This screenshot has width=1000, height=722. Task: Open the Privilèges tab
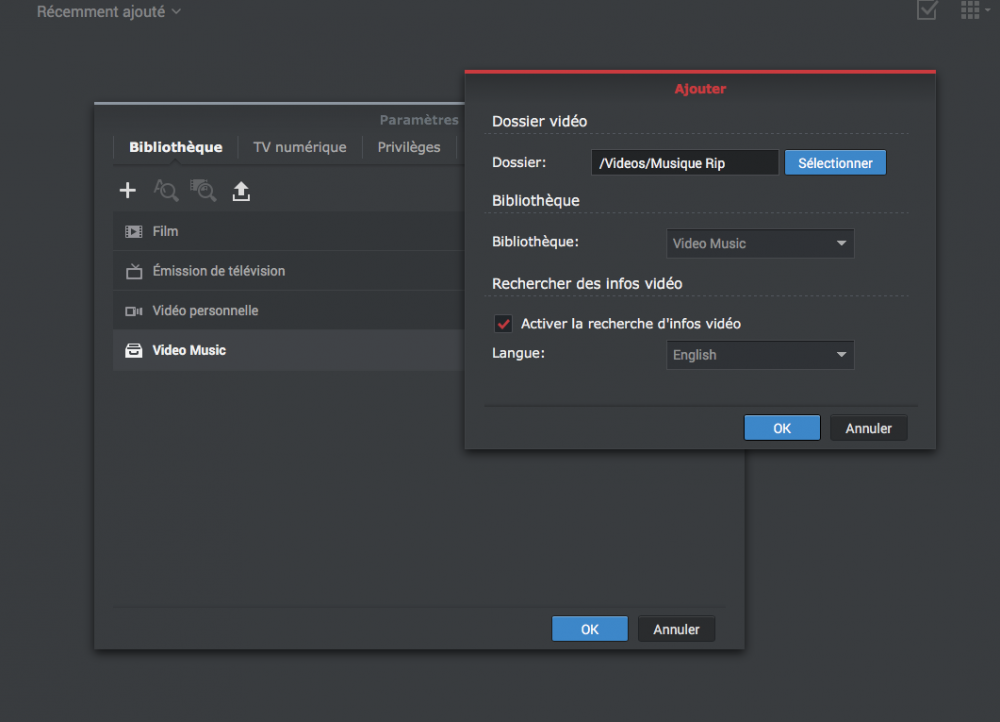tap(409, 147)
